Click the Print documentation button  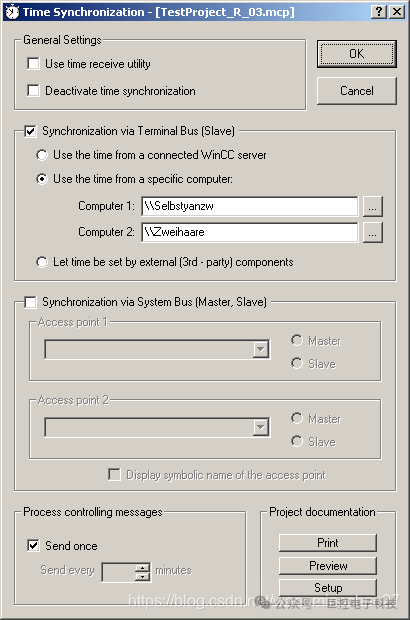pyautogui.click(x=328, y=543)
